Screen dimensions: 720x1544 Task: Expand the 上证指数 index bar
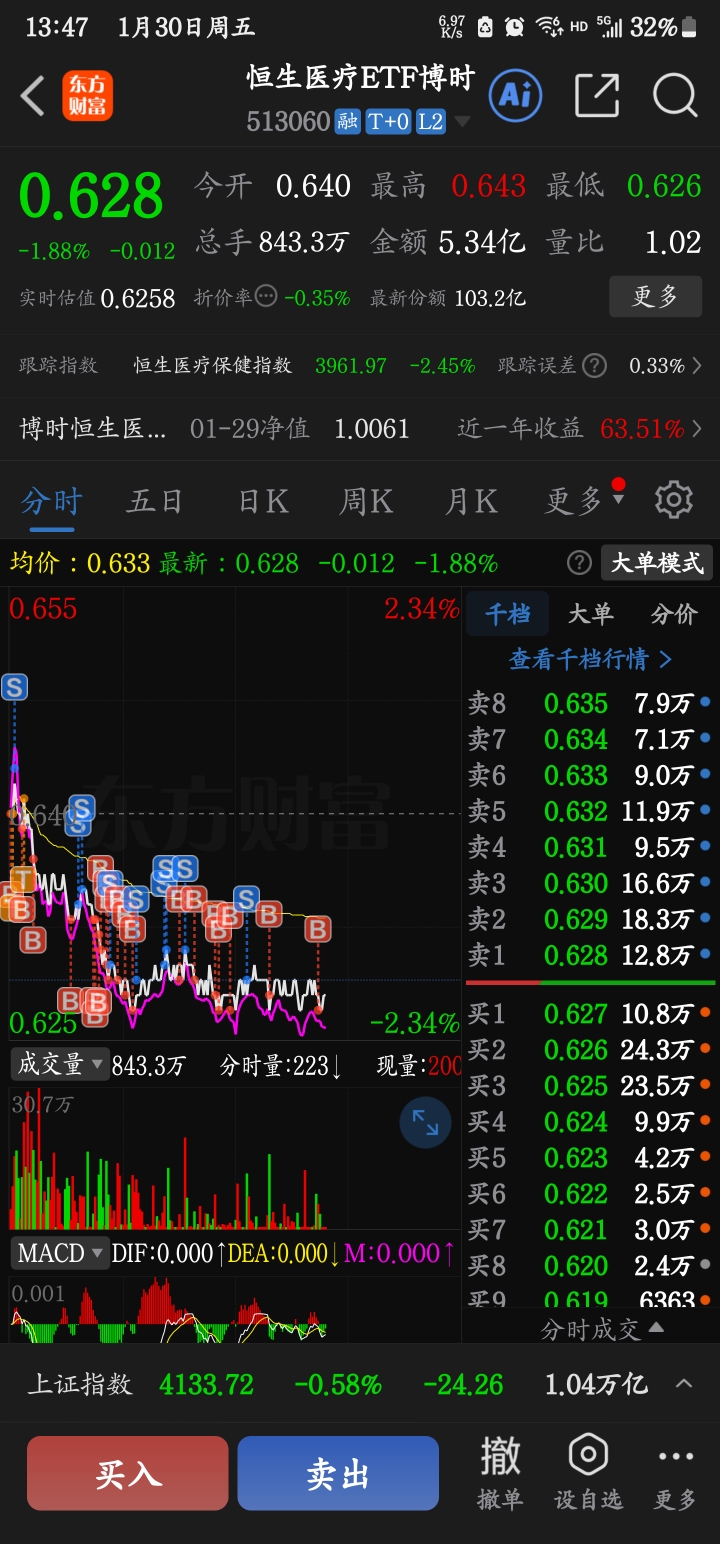(x=684, y=1385)
